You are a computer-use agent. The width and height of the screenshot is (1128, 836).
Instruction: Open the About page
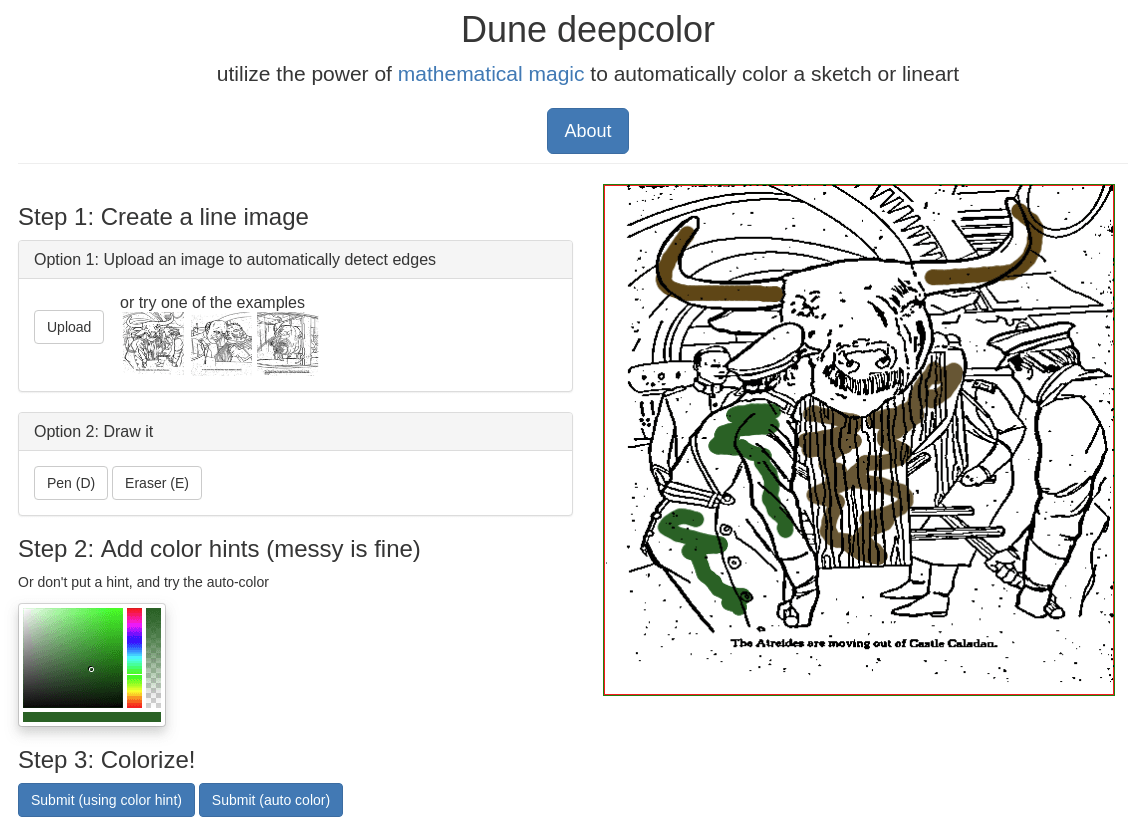(587, 131)
